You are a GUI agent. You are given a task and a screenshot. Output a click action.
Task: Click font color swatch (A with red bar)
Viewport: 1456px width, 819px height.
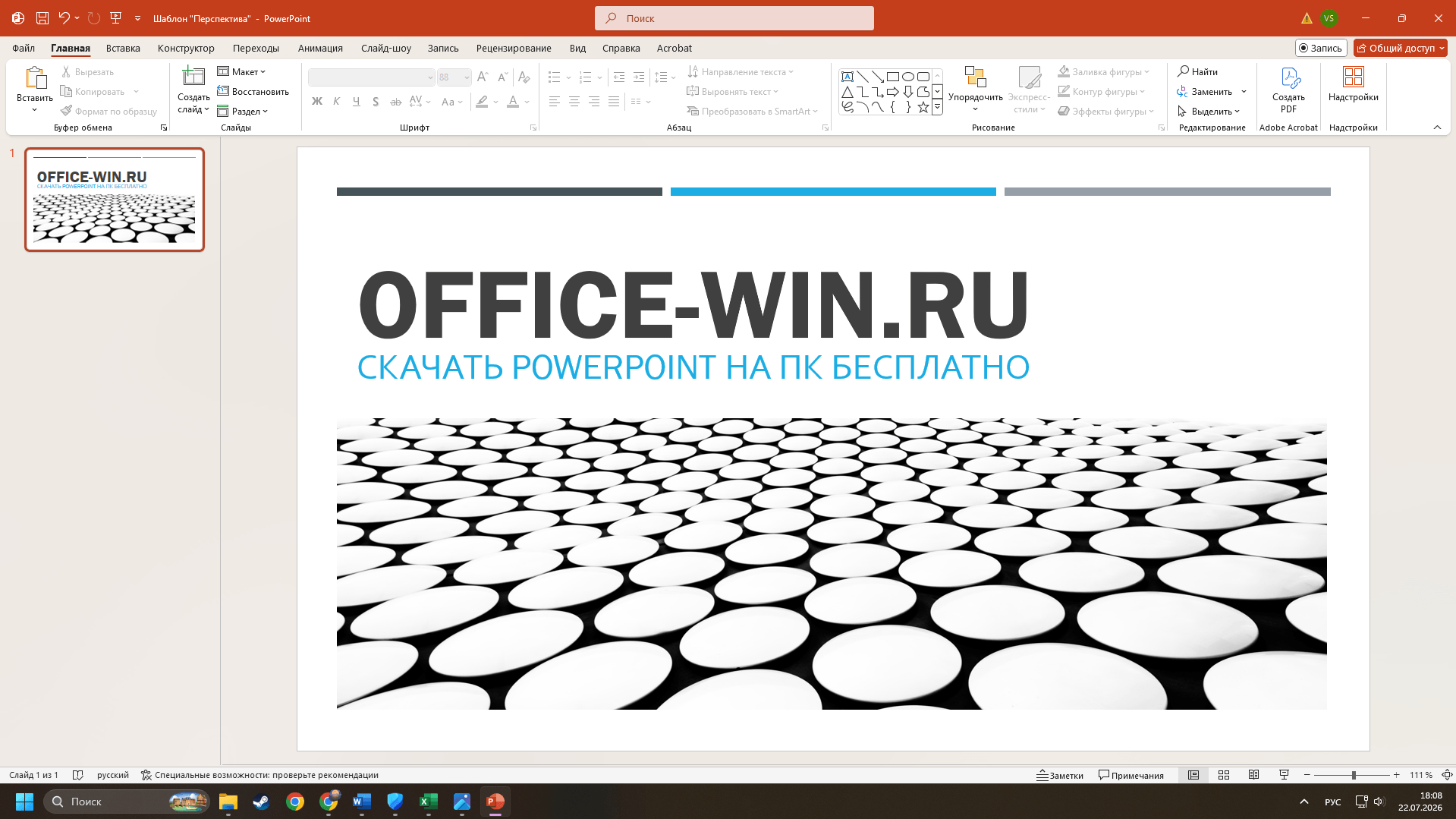pyautogui.click(x=513, y=102)
